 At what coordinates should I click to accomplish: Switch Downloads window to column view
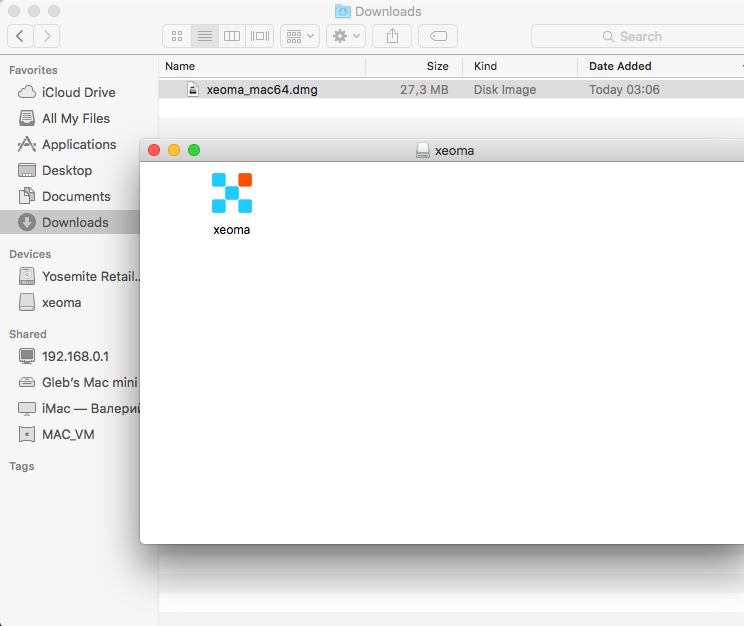(x=232, y=36)
